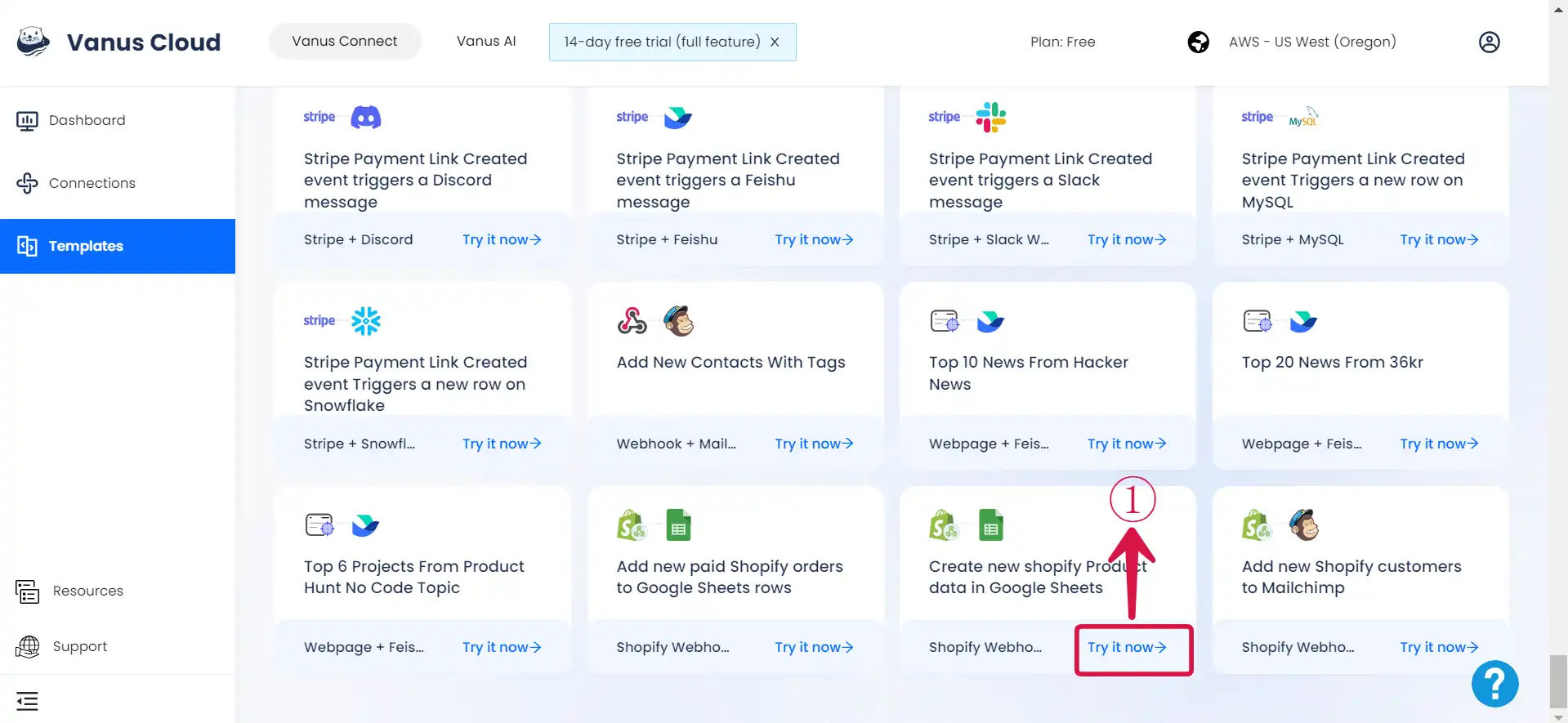Click the Slack icon on the Stripe card
1568x723 pixels.
[990, 118]
